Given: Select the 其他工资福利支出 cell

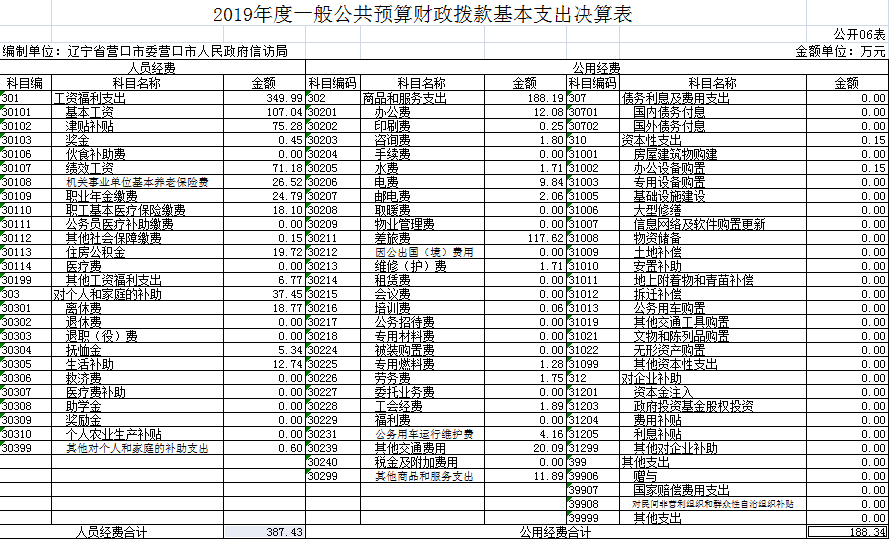Looking at the screenshot, I should (138, 280).
